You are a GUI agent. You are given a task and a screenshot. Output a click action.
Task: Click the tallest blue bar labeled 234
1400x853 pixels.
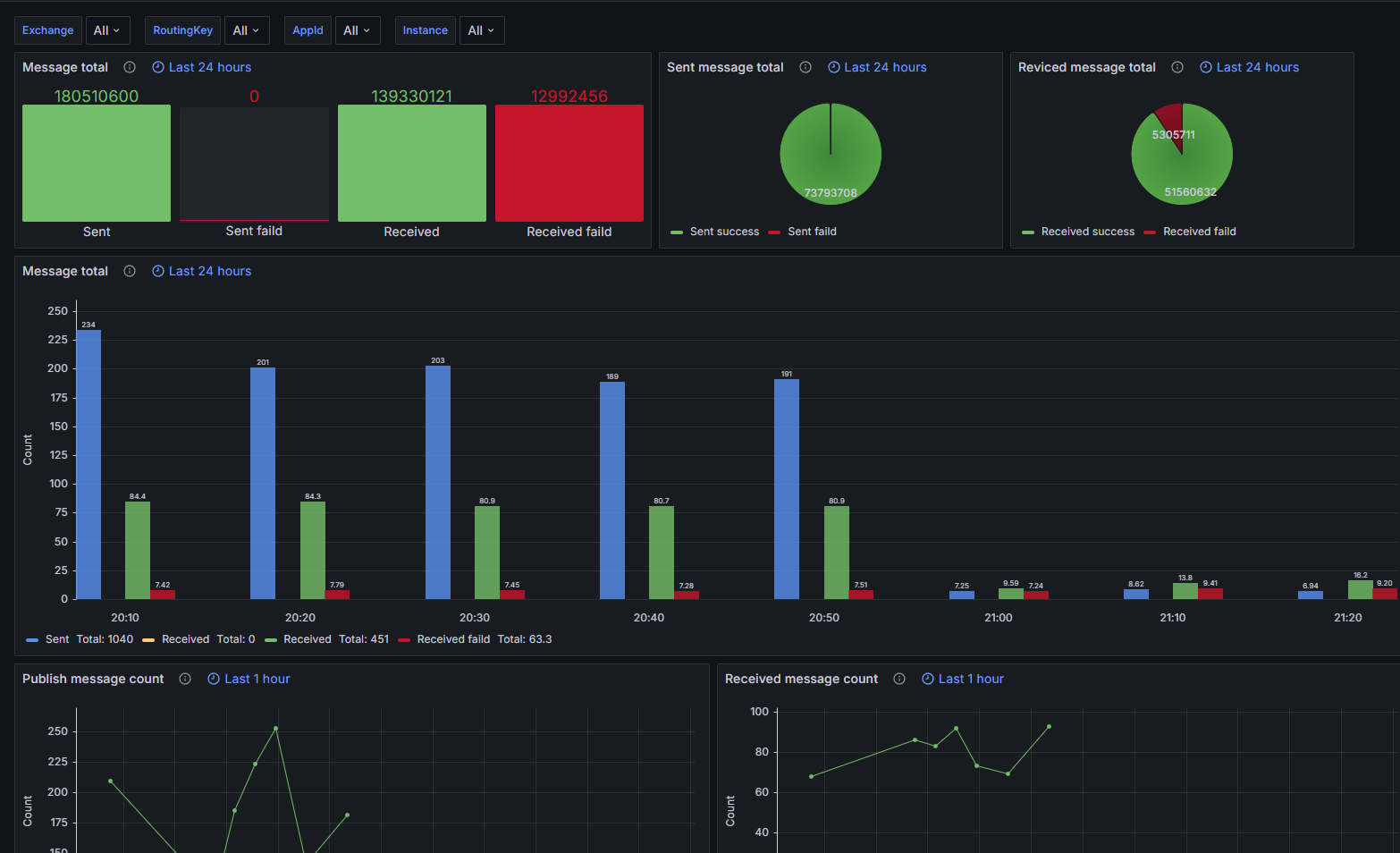point(89,464)
